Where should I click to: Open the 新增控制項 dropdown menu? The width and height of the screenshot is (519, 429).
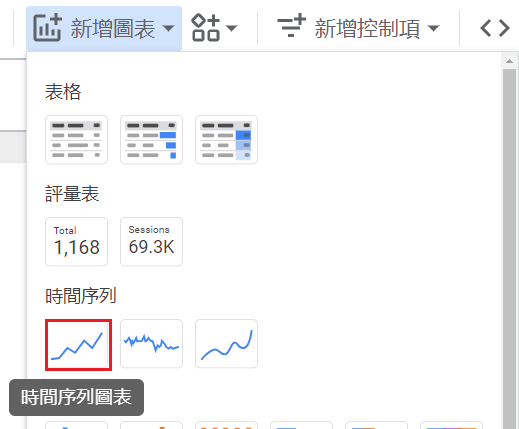(358, 28)
